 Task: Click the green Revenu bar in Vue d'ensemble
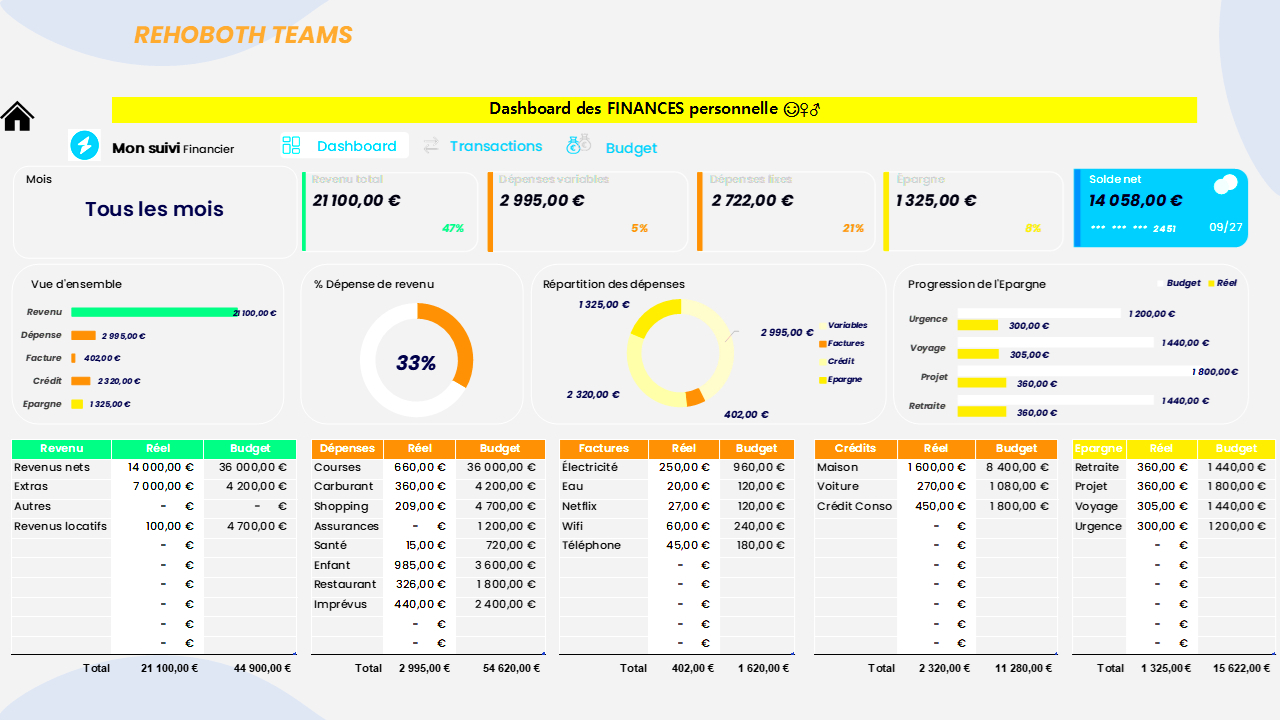pyautogui.click(x=154, y=313)
